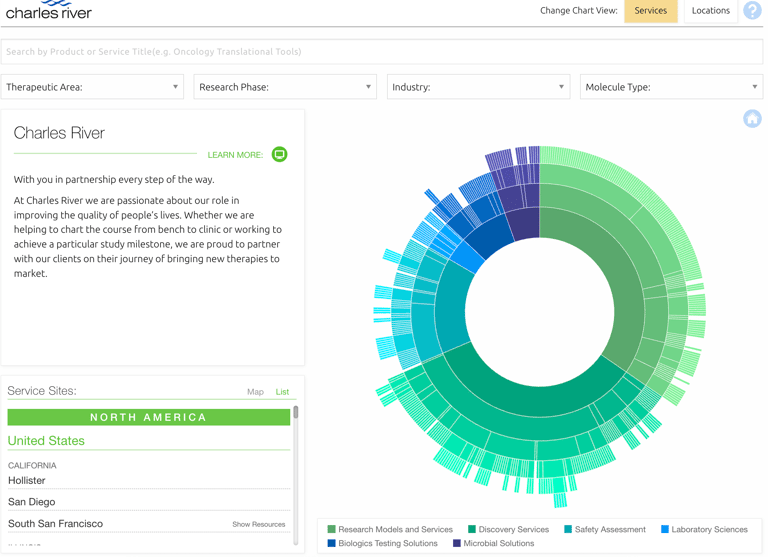
Task: Click the home reset chart icon
Action: [x=752, y=119]
